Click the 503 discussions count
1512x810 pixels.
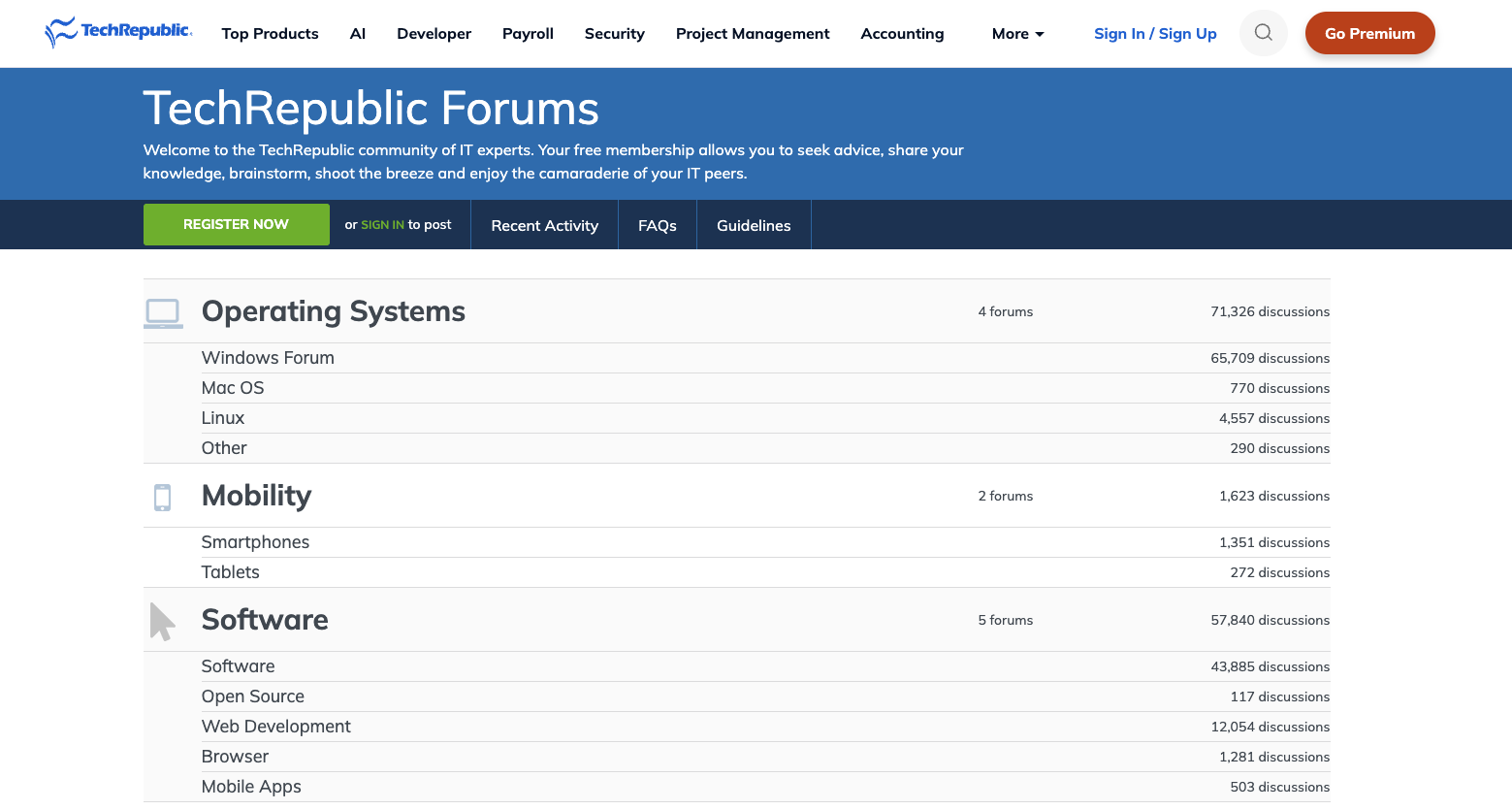click(x=1279, y=787)
